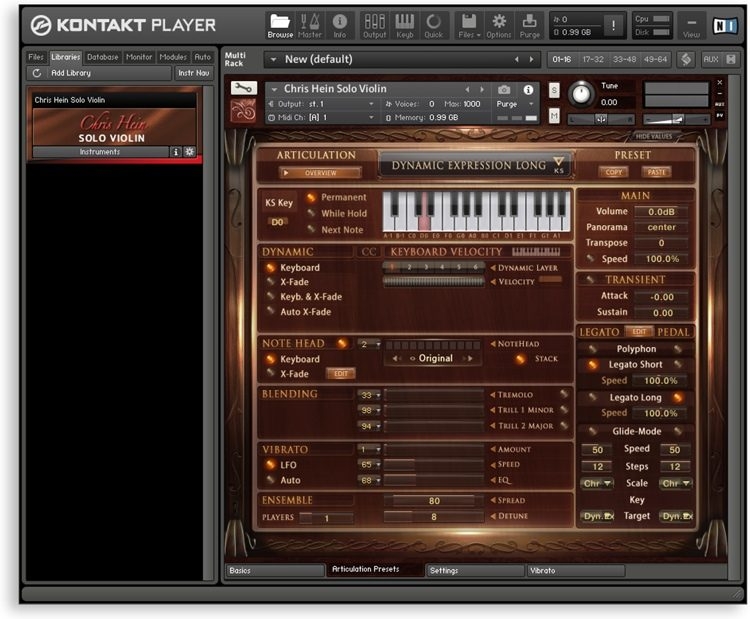
Task: Click the articulation Overview button
Action: [x=320, y=173]
